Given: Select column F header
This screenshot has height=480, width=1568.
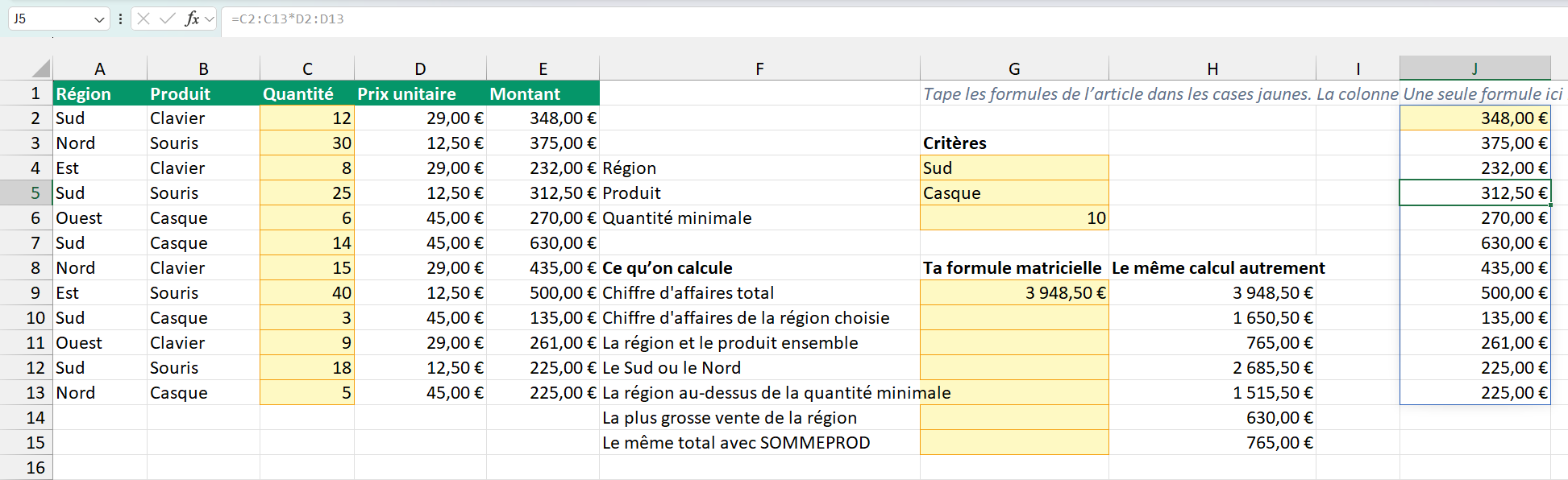Looking at the screenshot, I should [759, 68].
